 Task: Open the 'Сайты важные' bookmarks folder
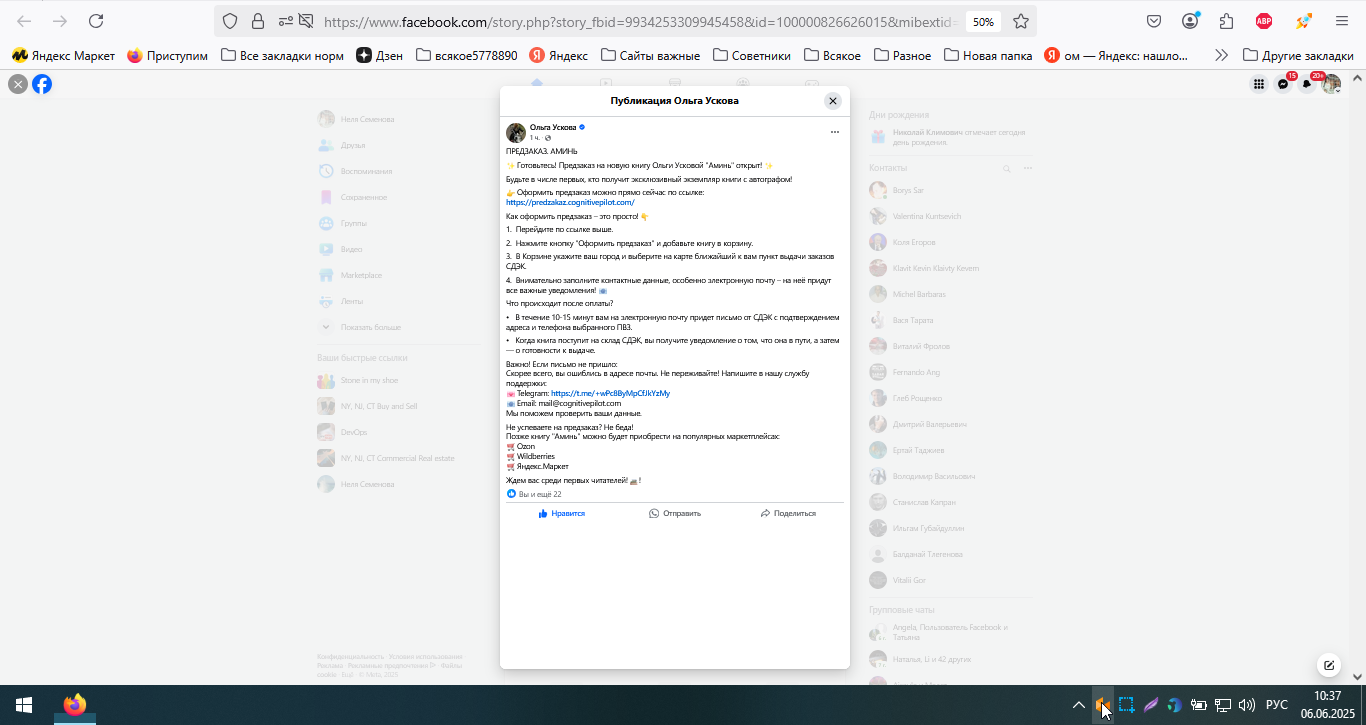[649, 56]
